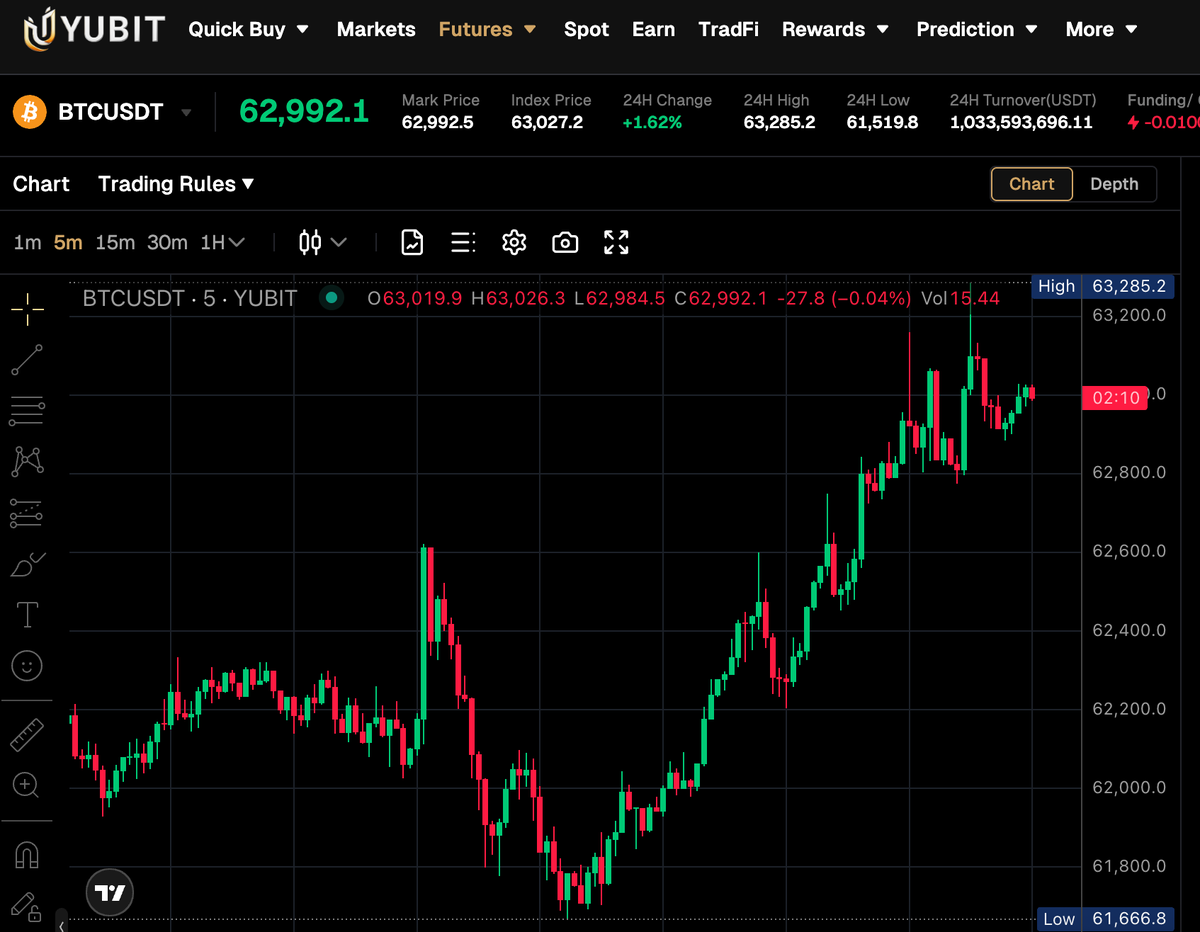Viewport: 1200px width, 932px height.
Task: Navigate to TradFi
Action: coord(728,29)
